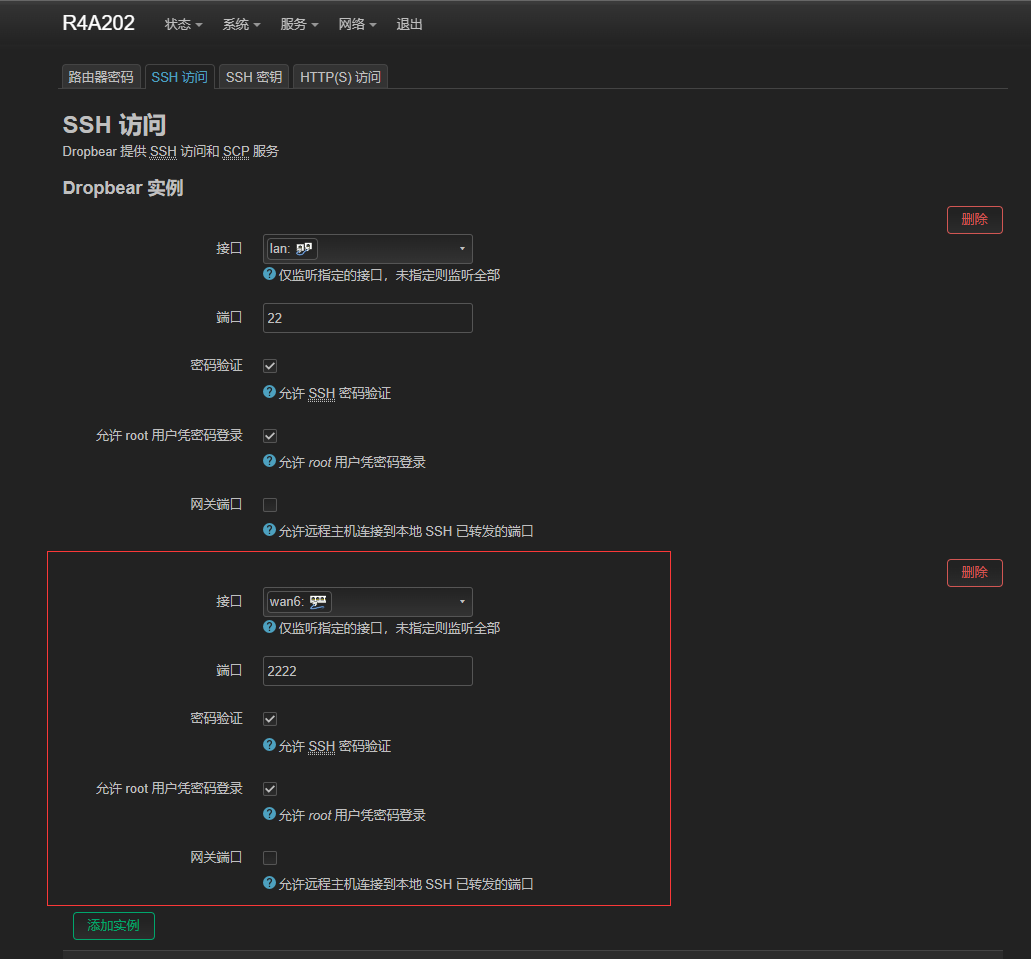Click 退出 to log out

409,24
